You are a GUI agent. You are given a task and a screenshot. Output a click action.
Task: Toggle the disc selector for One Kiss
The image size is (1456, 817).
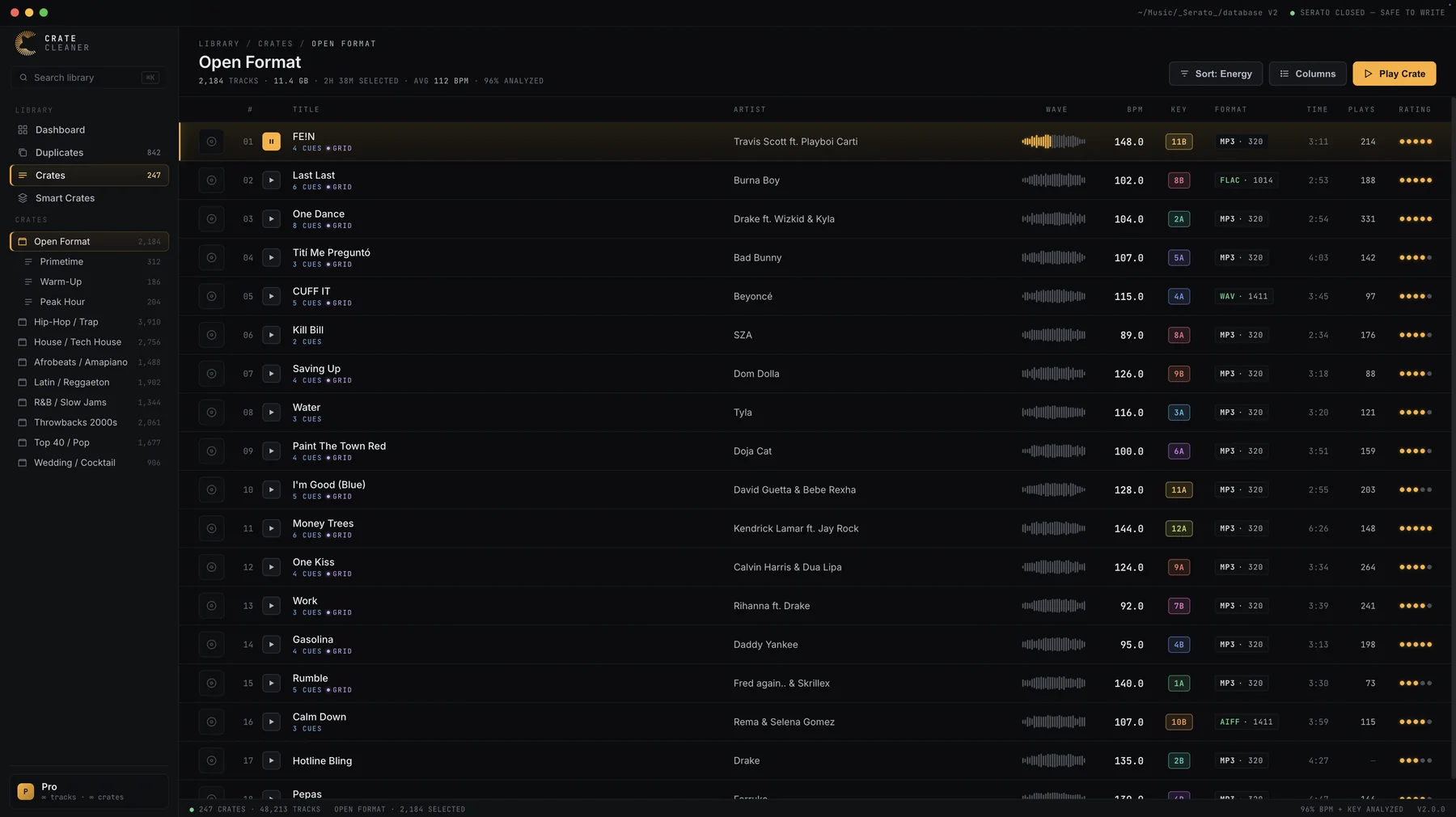coord(211,567)
